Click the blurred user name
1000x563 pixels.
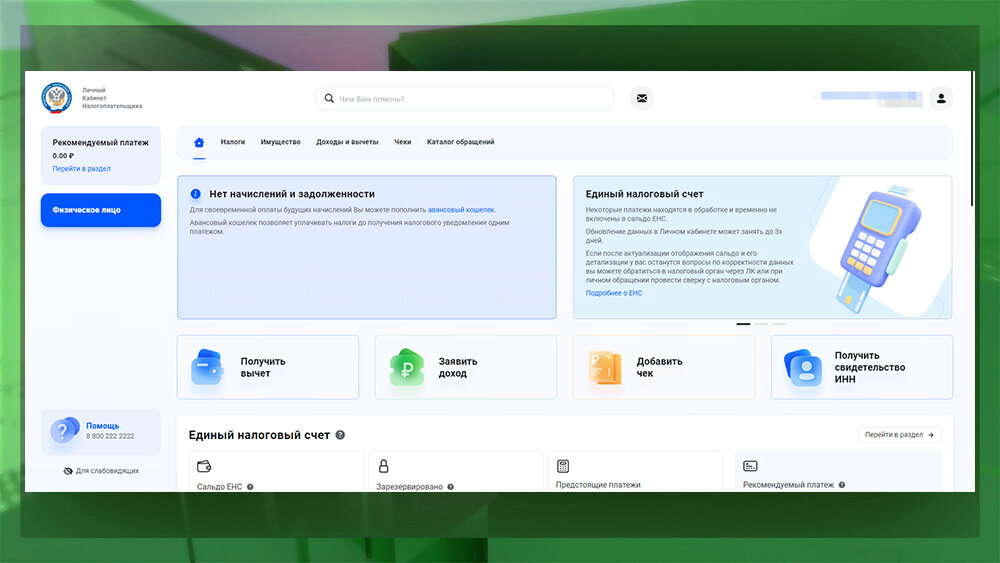pyautogui.click(x=871, y=98)
